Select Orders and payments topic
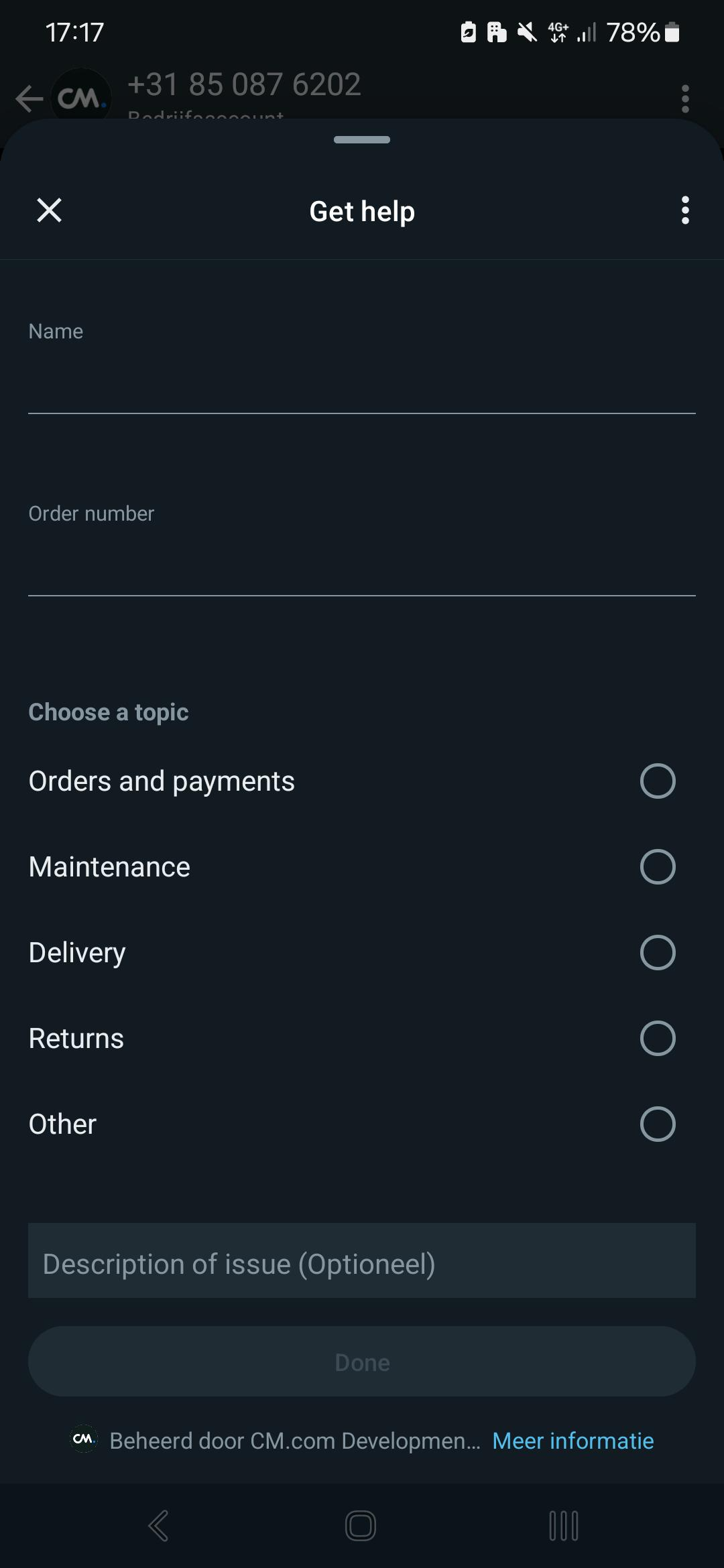The width and height of the screenshot is (724, 1568). pyautogui.click(x=657, y=781)
